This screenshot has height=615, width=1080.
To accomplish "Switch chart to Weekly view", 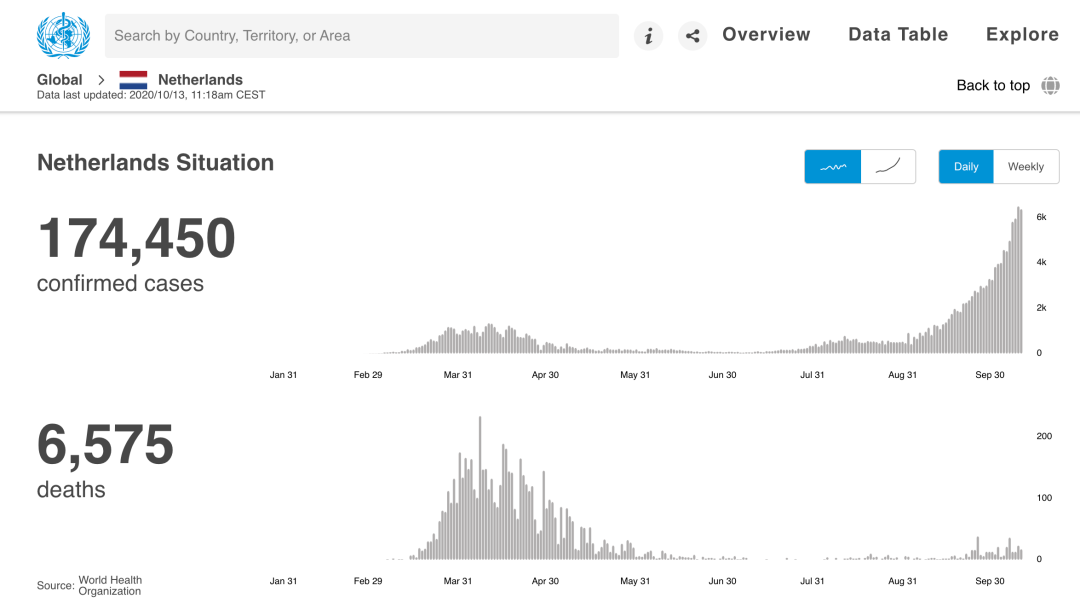I will coord(1026,167).
